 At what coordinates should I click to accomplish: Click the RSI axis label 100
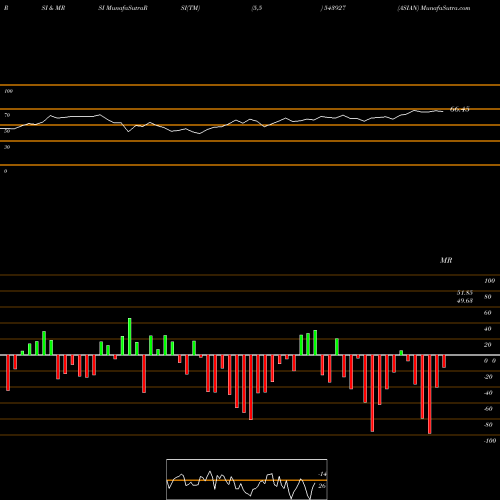(x=9, y=91)
